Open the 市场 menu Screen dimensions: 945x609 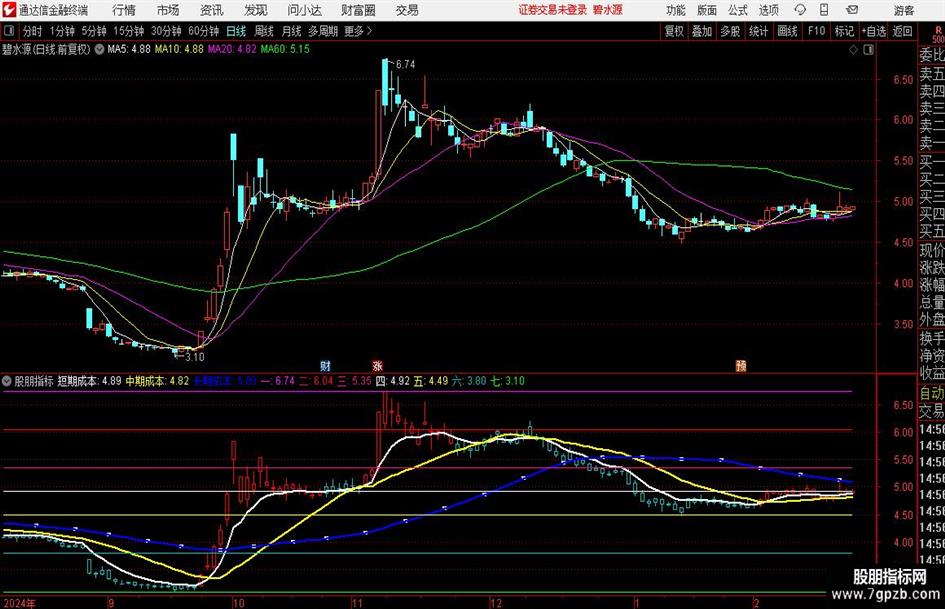click(168, 10)
